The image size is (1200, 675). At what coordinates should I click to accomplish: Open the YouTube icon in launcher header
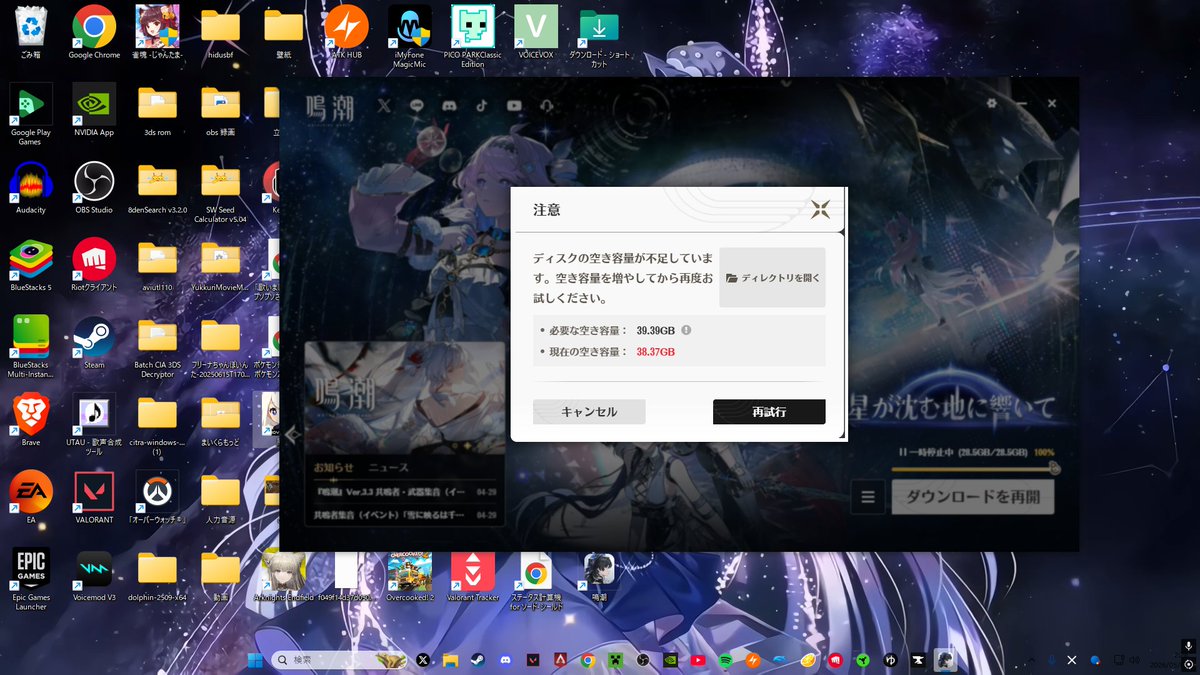click(x=514, y=105)
